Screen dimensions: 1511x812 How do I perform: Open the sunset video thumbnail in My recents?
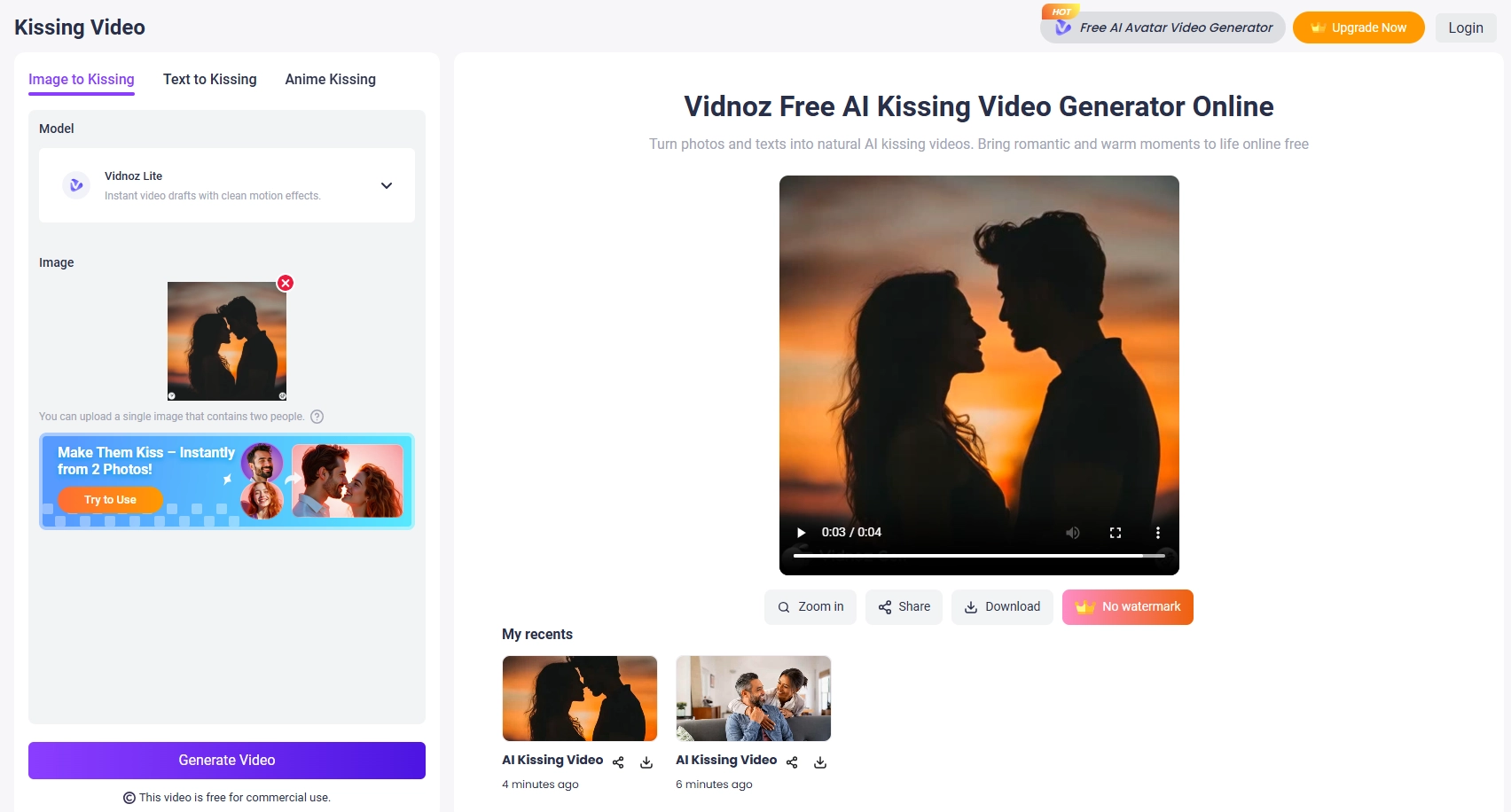tap(579, 698)
